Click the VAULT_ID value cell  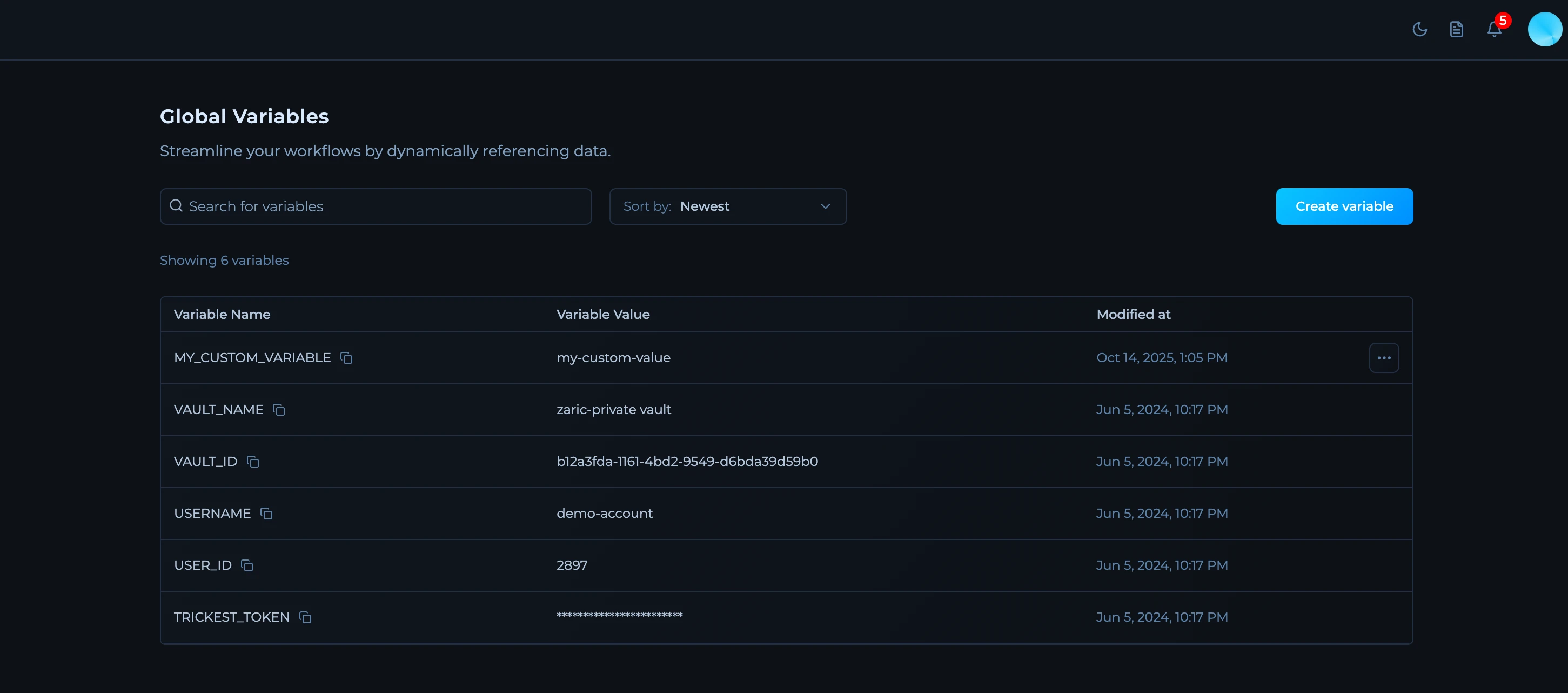point(687,462)
